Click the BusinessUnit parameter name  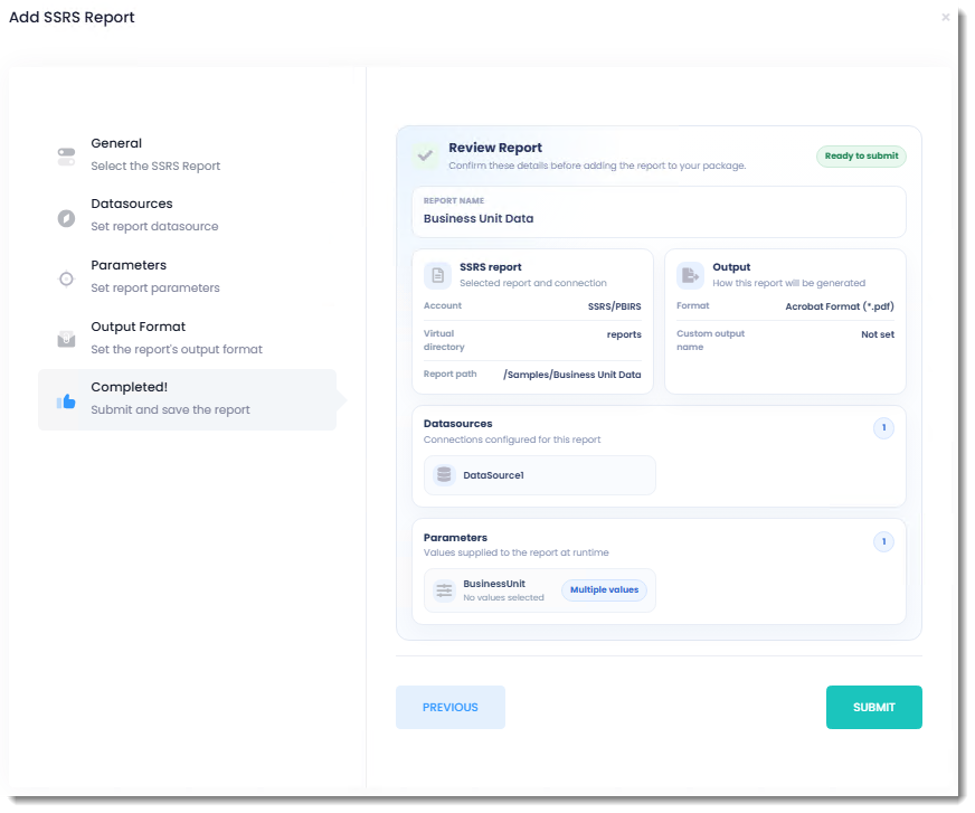coord(494,583)
